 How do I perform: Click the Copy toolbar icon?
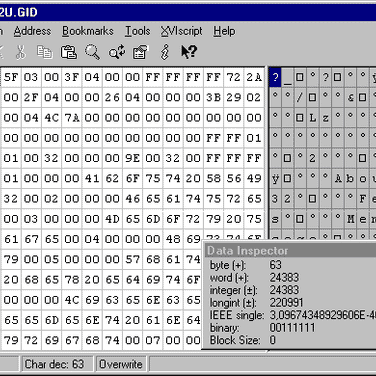click(45, 52)
